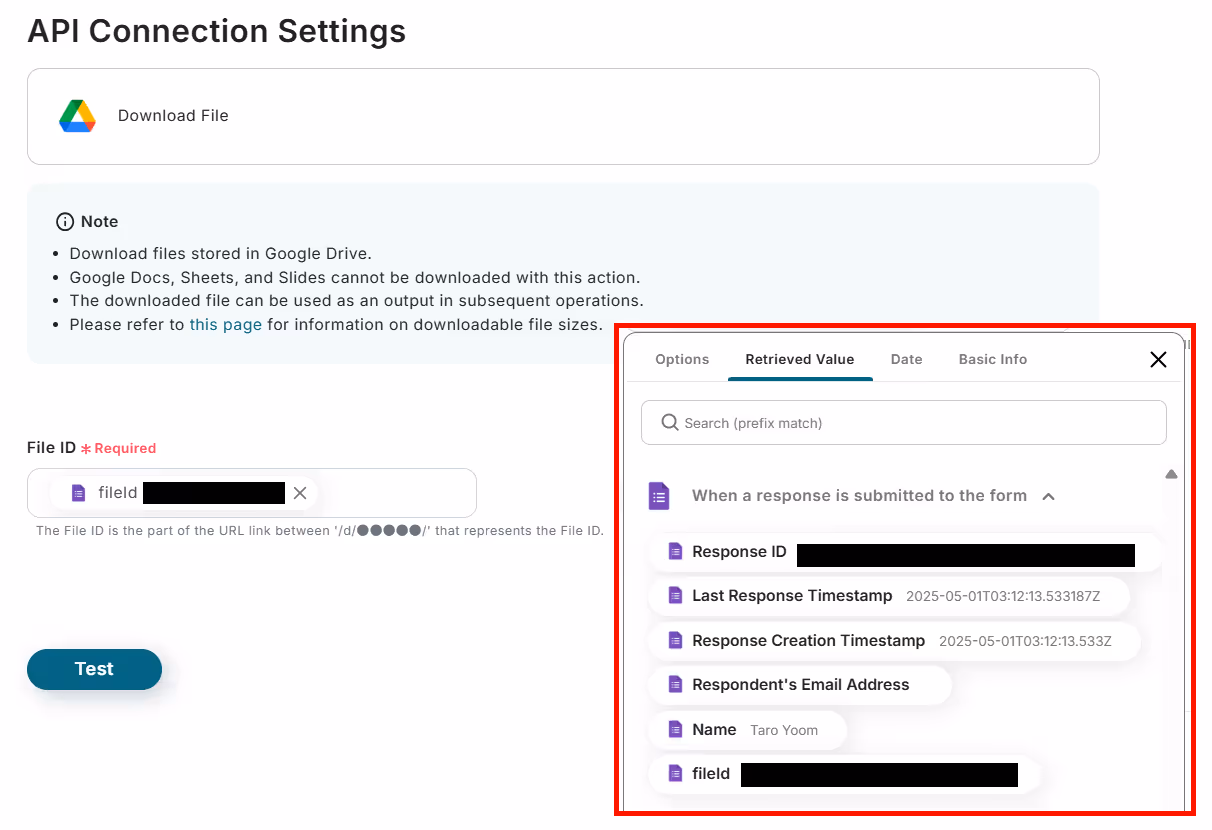The image size is (1212, 830).
Task: Click the form icon inside the fileId chip
Action: pyautogui.click(x=79, y=493)
